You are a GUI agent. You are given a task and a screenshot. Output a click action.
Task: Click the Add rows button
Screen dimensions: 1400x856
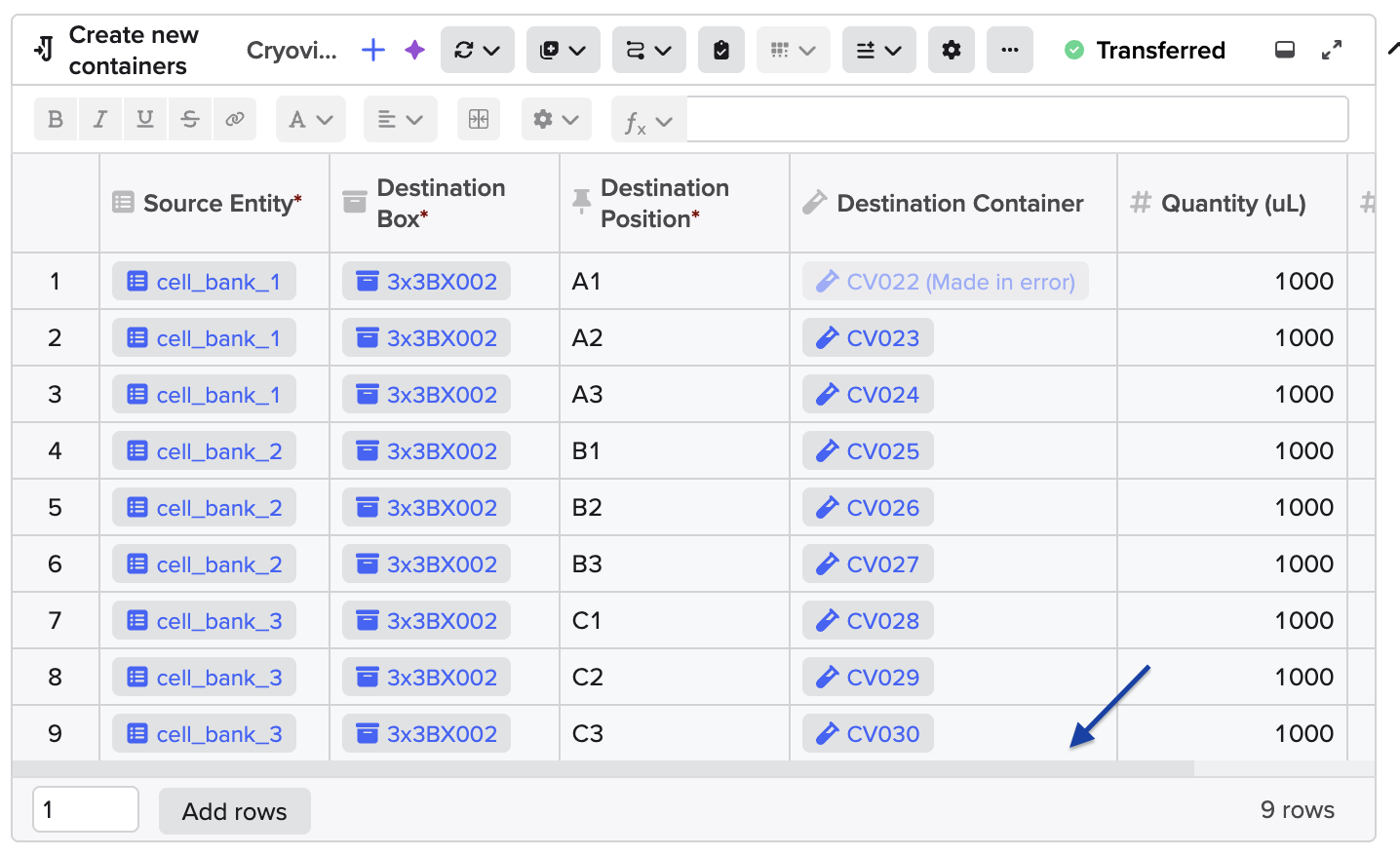pos(235,811)
